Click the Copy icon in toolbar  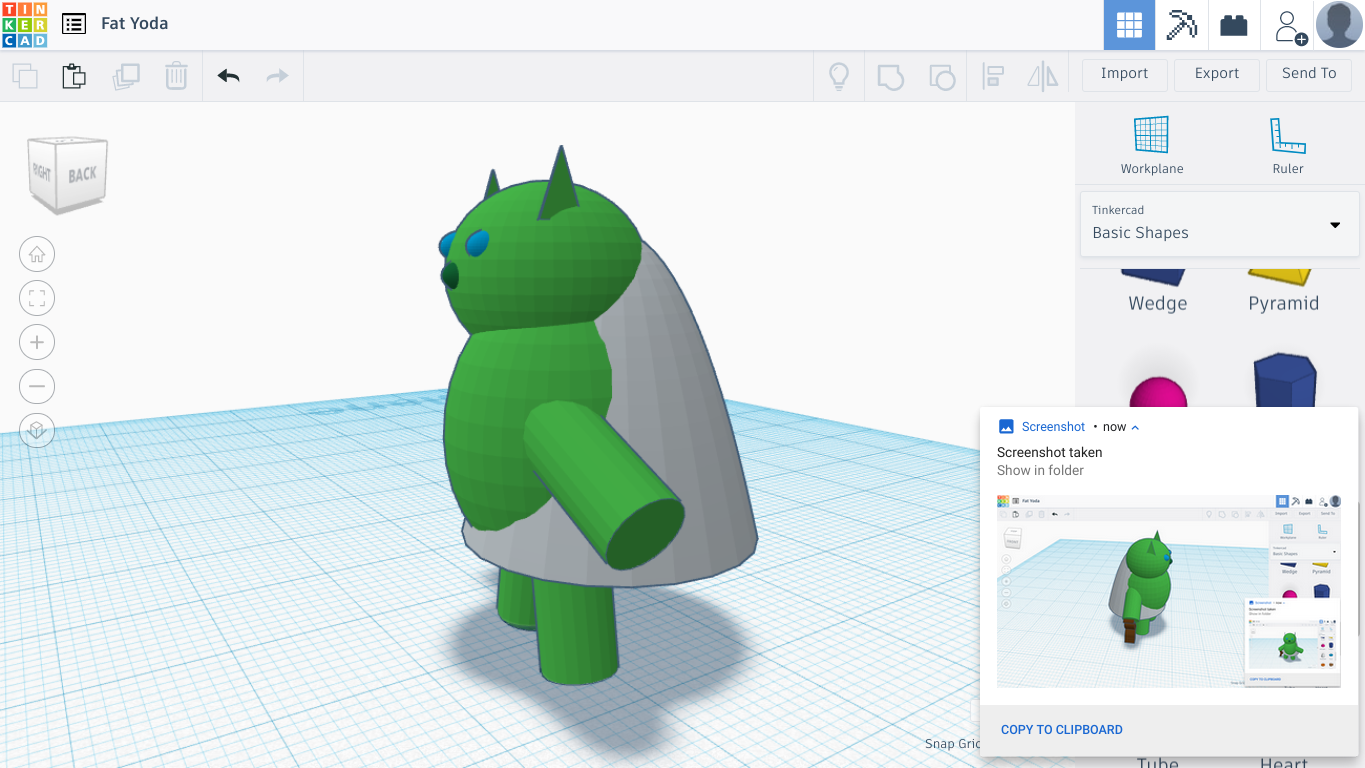pyautogui.click(x=25, y=76)
